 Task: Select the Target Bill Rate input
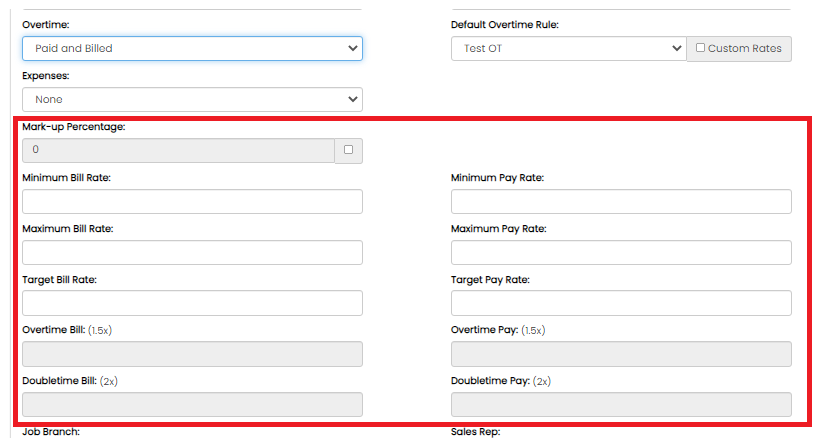tap(192, 303)
